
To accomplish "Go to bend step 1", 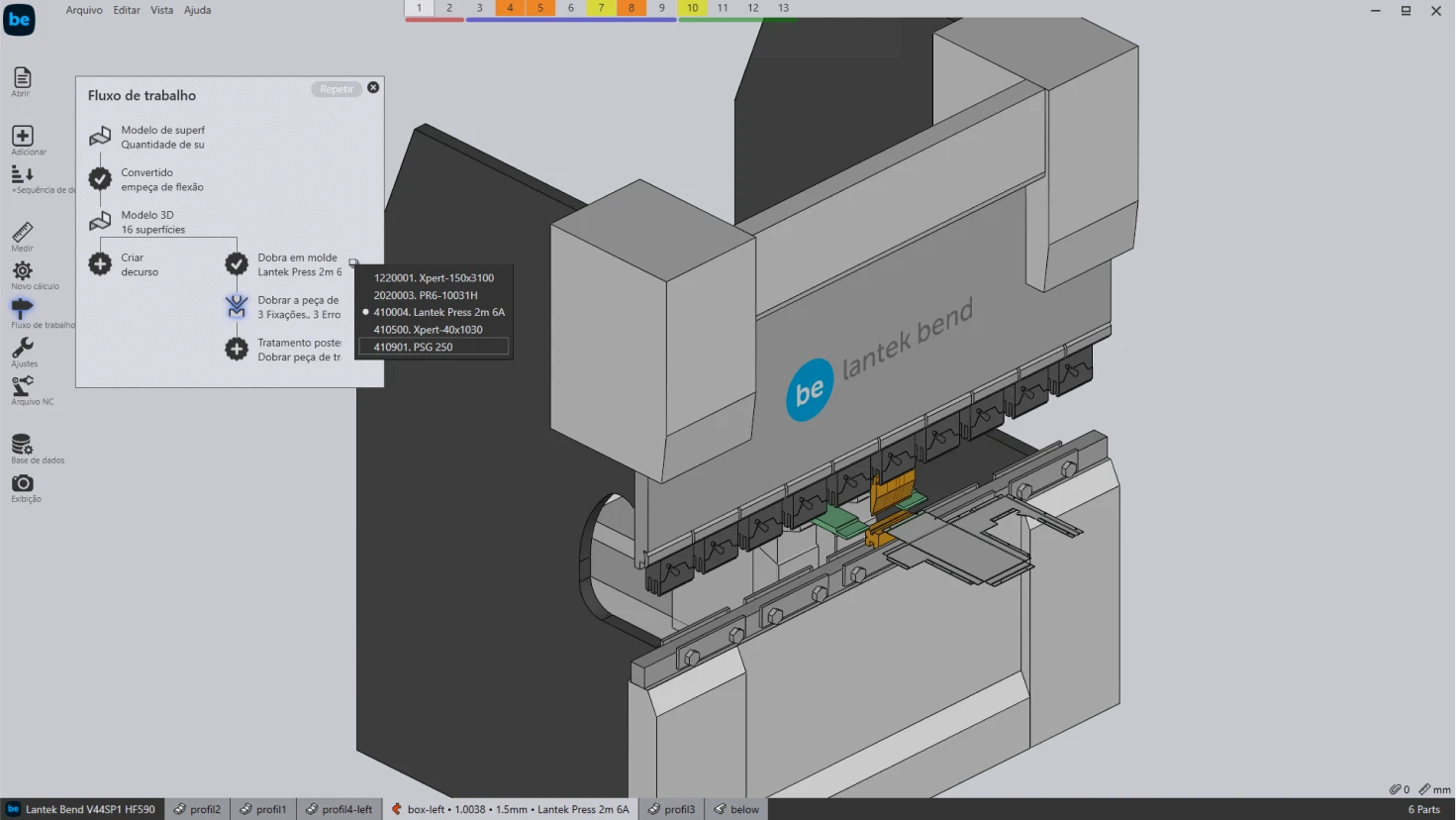I will pyautogui.click(x=419, y=8).
